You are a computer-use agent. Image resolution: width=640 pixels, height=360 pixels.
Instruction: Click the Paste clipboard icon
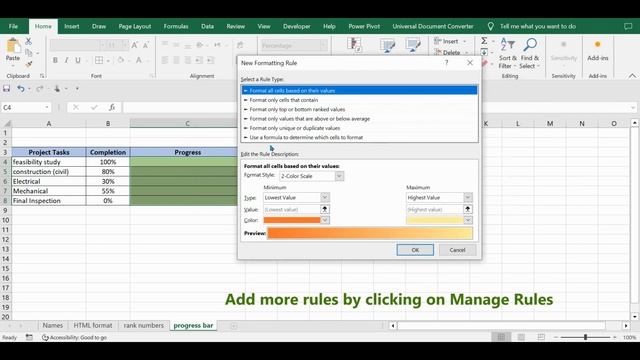click(x=13, y=46)
